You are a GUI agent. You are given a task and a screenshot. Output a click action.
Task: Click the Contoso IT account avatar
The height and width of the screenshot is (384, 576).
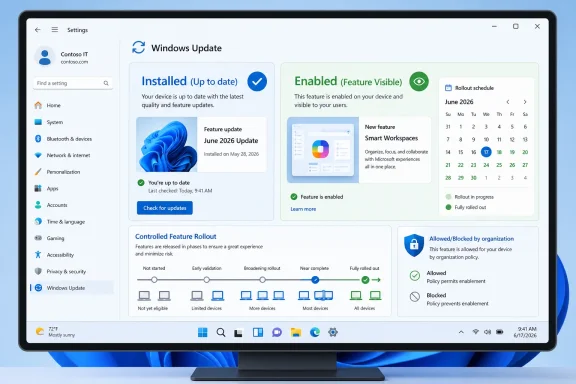pyautogui.click(x=45, y=57)
